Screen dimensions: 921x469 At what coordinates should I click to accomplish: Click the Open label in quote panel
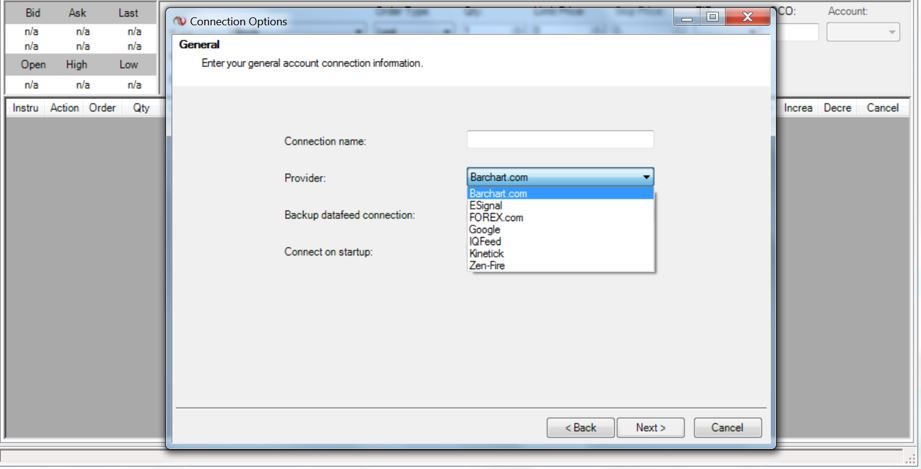(33, 65)
